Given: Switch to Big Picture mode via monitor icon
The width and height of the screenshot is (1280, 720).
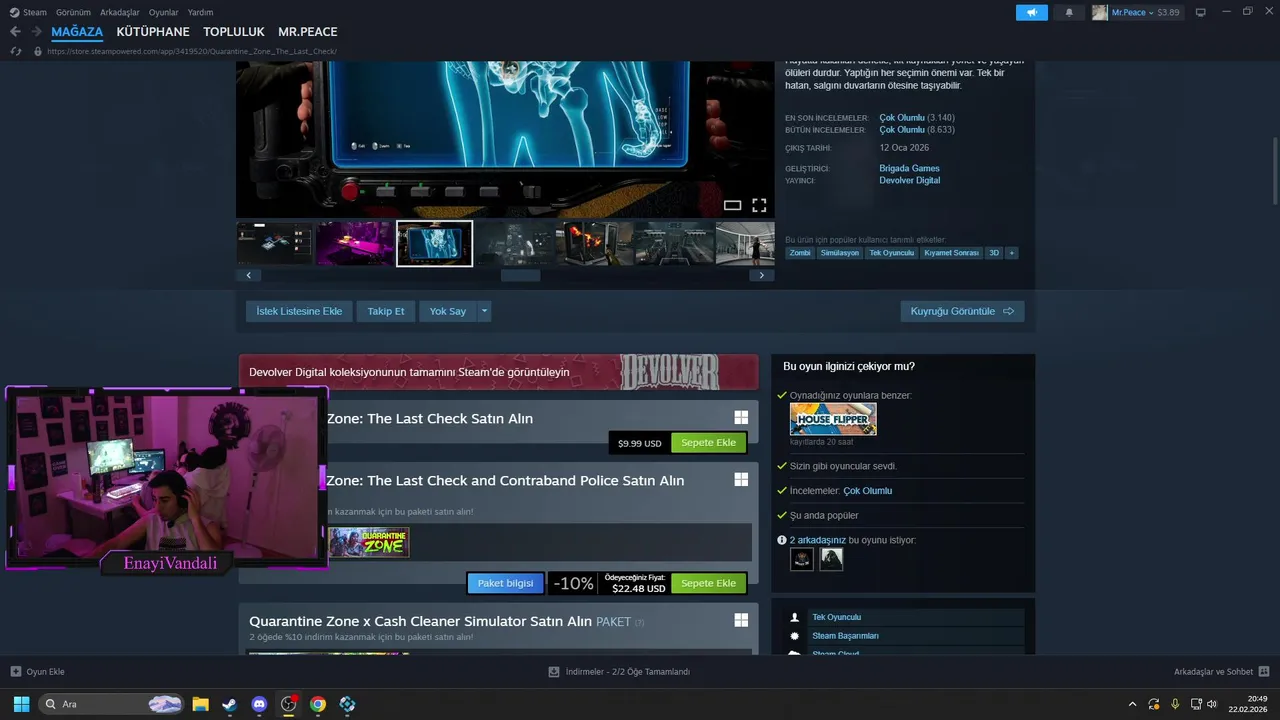Looking at the screenshot, I should 1201,12.
